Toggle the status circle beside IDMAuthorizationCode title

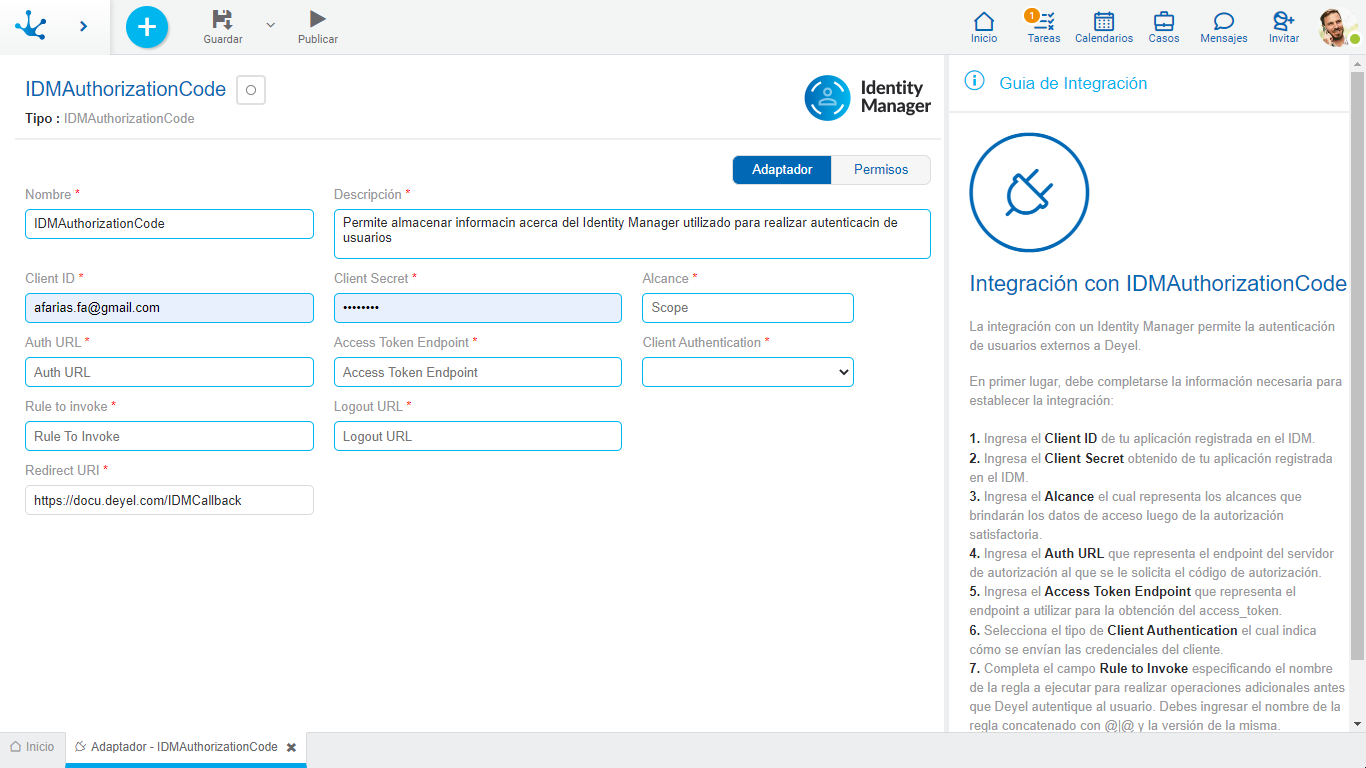pyautogui.click(x=251, y=90)
